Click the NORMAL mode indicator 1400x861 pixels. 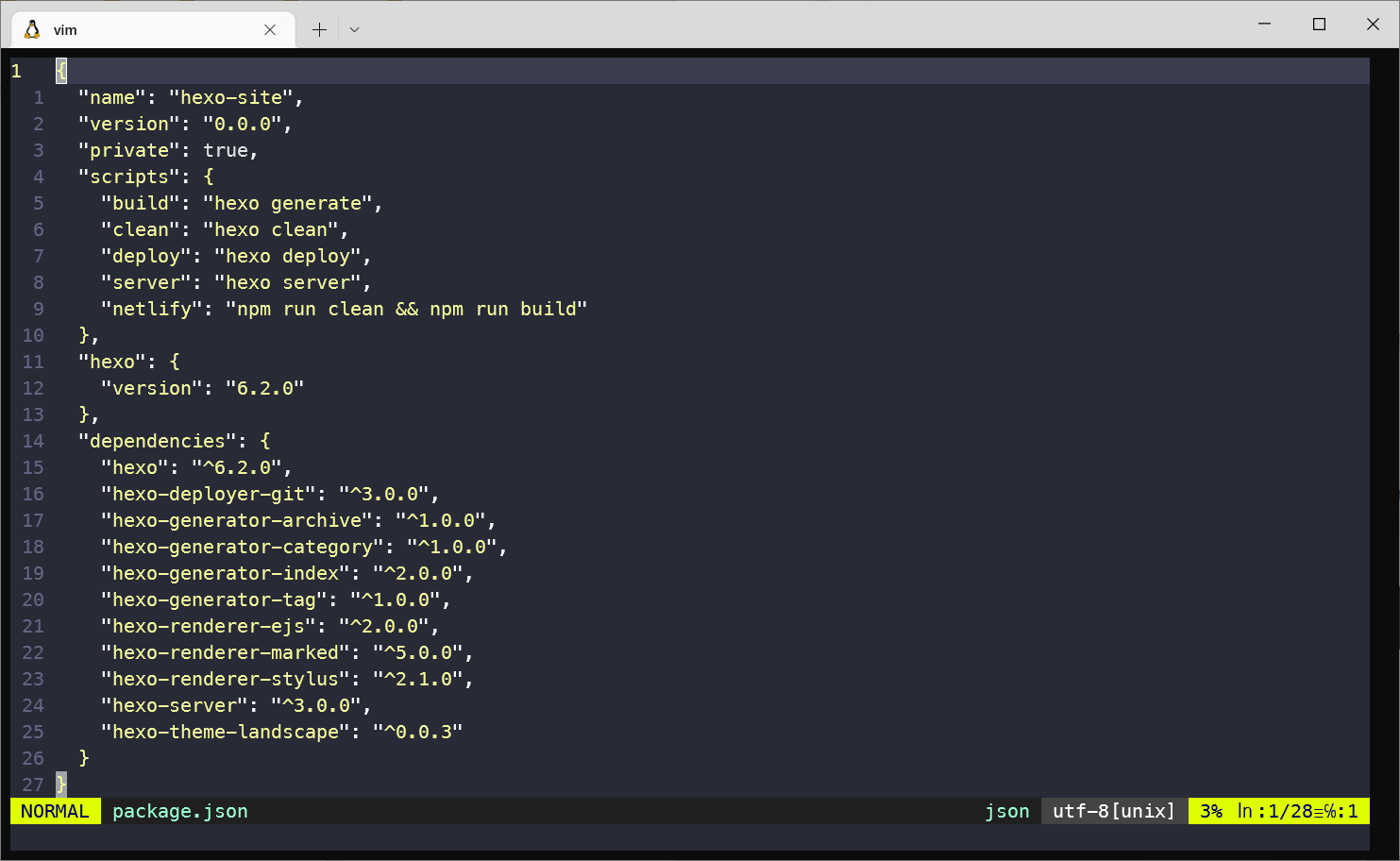tap(55, 811)
